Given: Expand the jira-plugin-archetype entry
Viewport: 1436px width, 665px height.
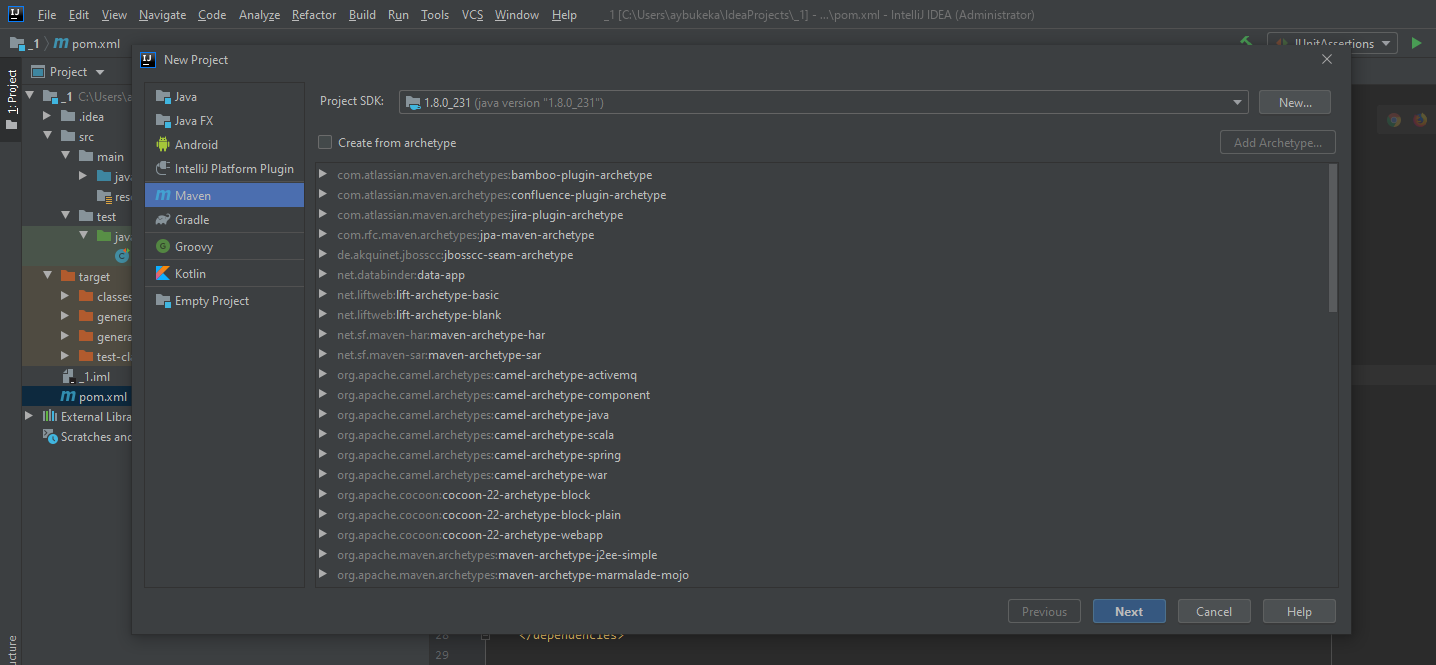Looking at the screenshot, I should click(323, 215).
